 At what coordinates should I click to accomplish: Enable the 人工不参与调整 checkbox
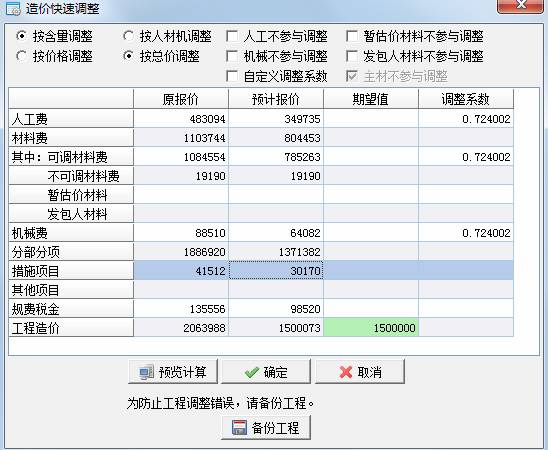click(x=232, y=36)
